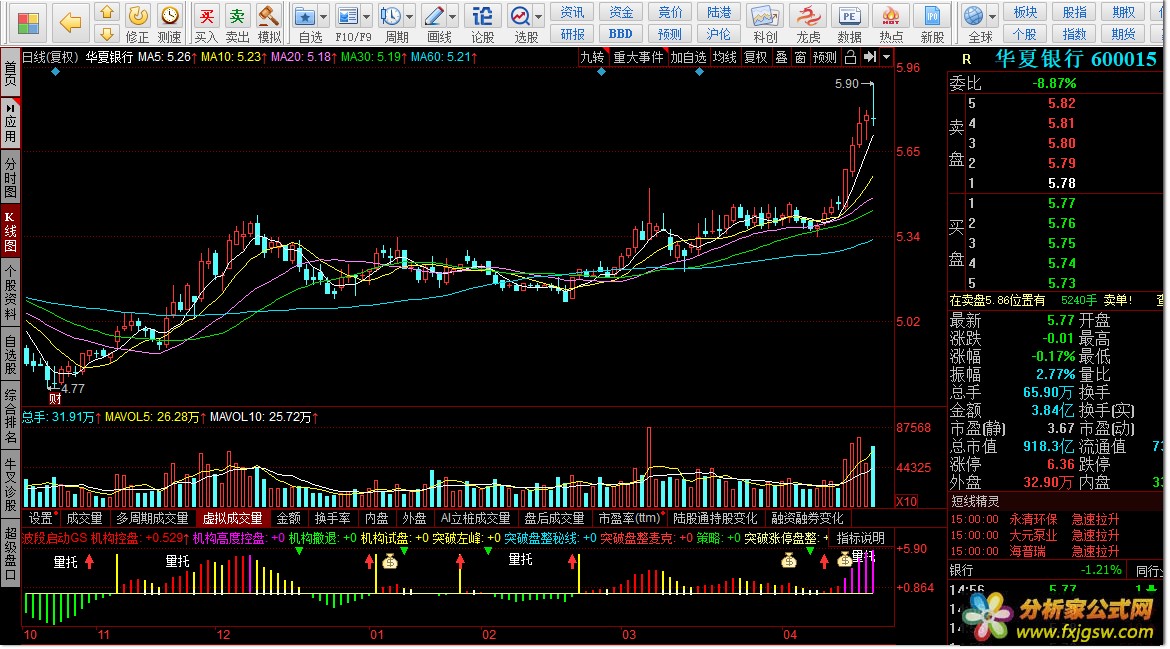
Task: Click the money bag marker near 01
Action: coord(390,561)
